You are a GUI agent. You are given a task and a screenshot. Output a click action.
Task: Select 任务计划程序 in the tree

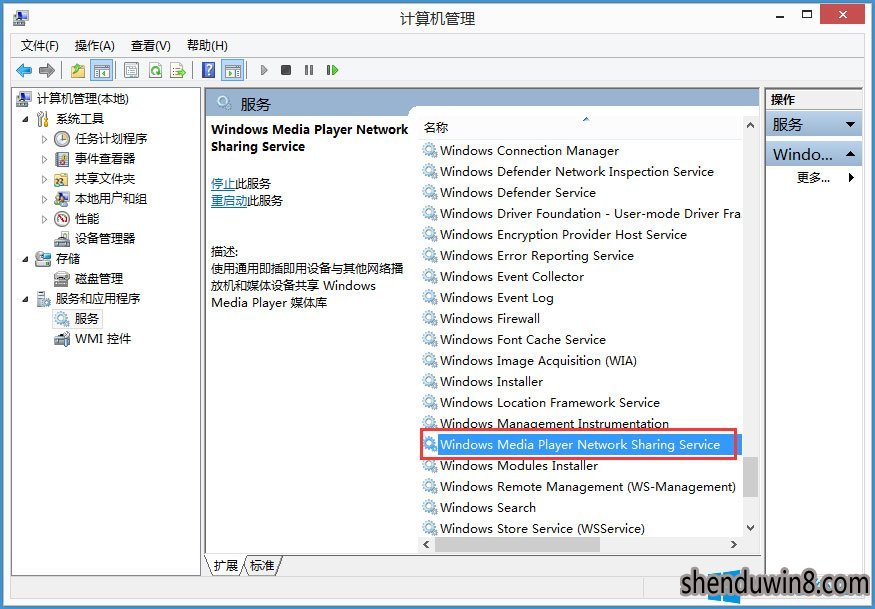[x=111, y=138]
